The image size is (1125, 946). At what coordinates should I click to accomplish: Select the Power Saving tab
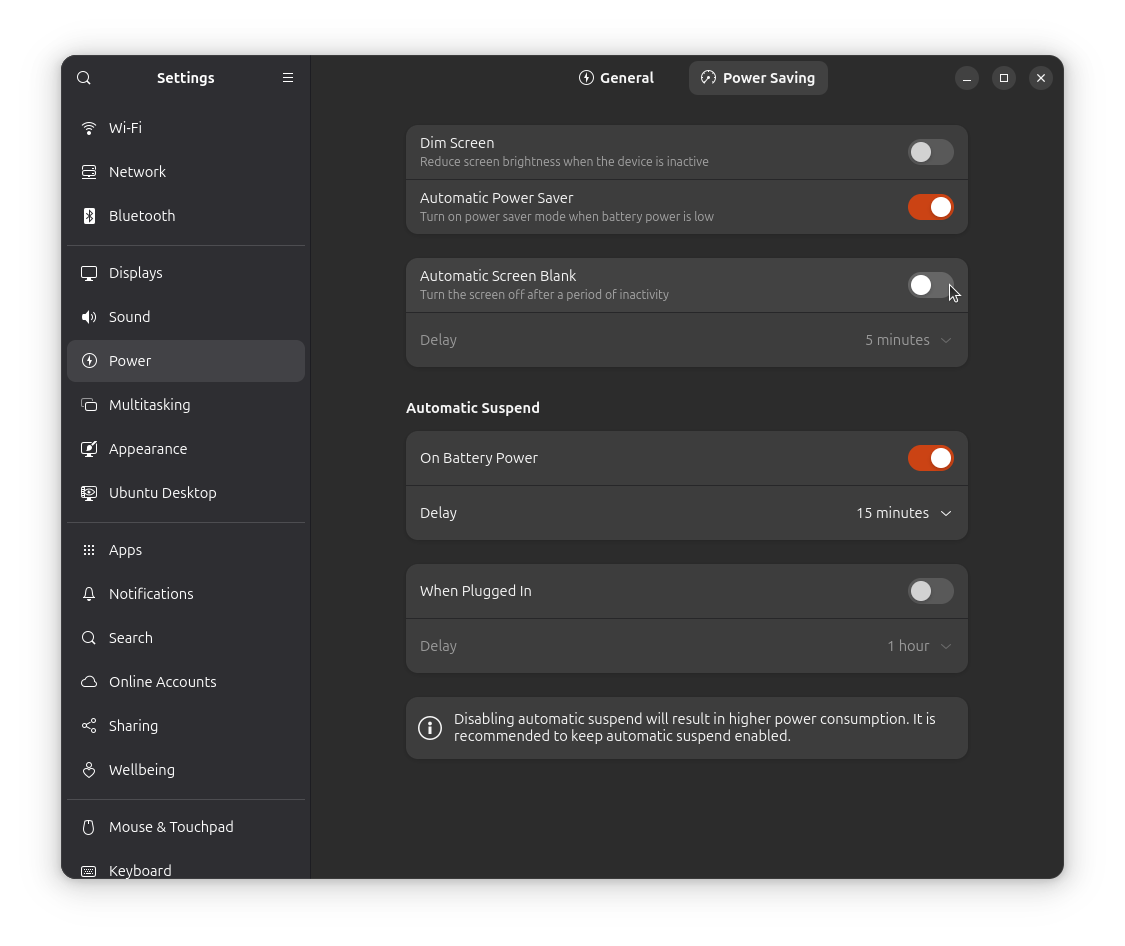pyautogui.click(x=758, y=77)
